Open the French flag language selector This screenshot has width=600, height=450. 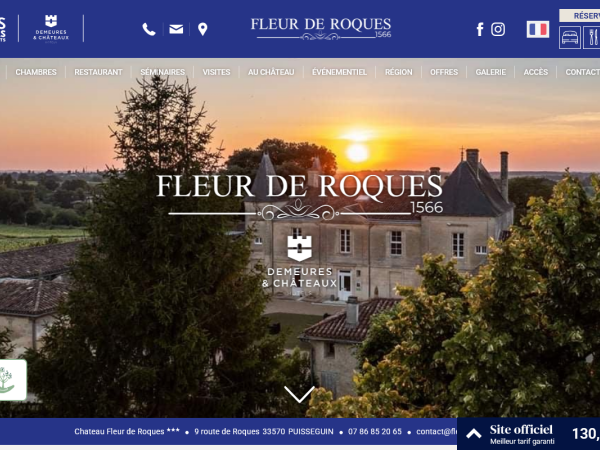pyautogui.click(x=538, y=29)
